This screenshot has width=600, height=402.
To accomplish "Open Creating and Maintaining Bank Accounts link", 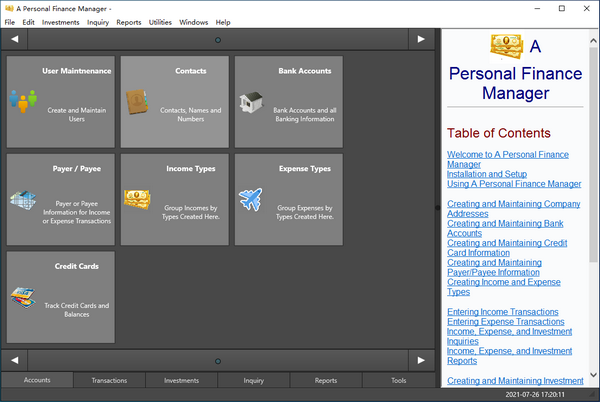I will [x=505, y=228].
